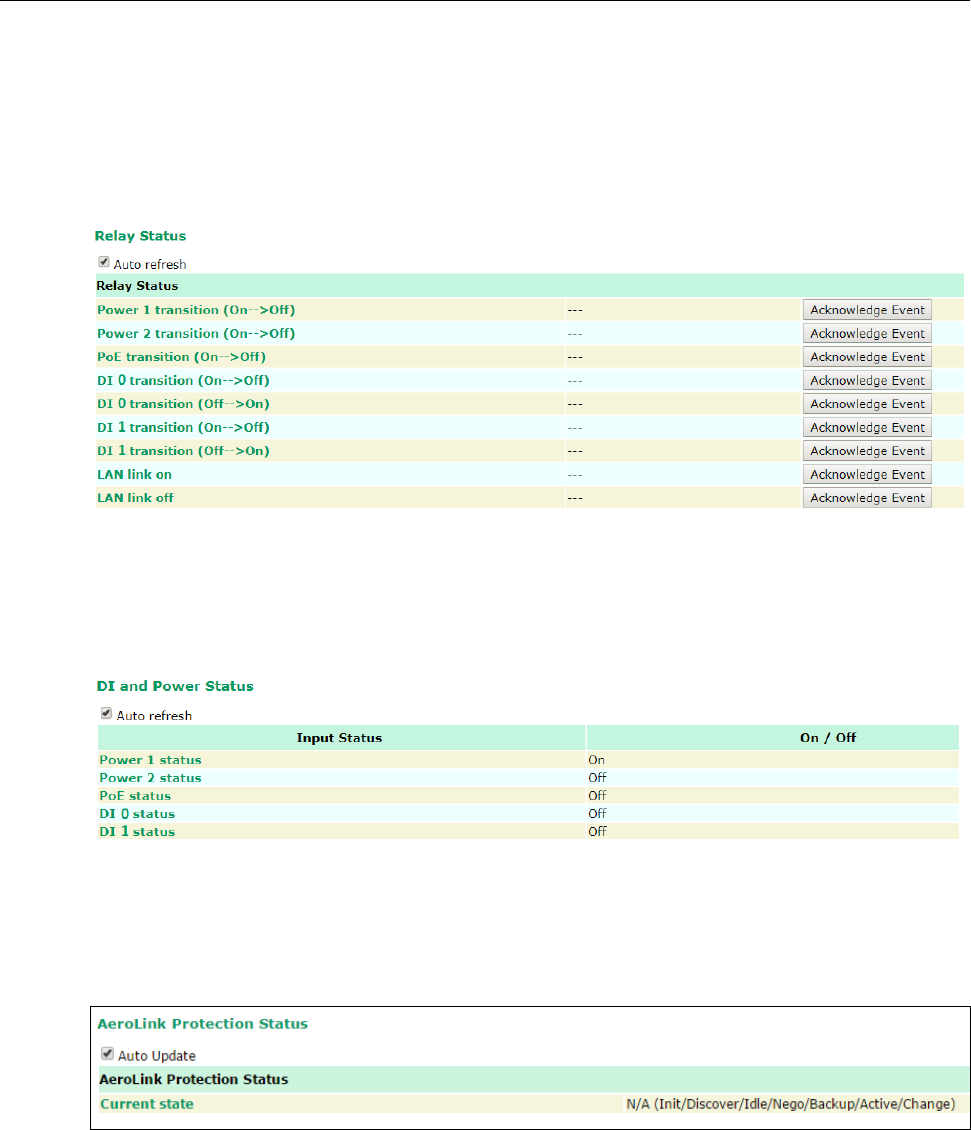Select the 'DI 1 status' row label
The height and width of the screenshot is (1130, 971).
click(x=138, y=832)
